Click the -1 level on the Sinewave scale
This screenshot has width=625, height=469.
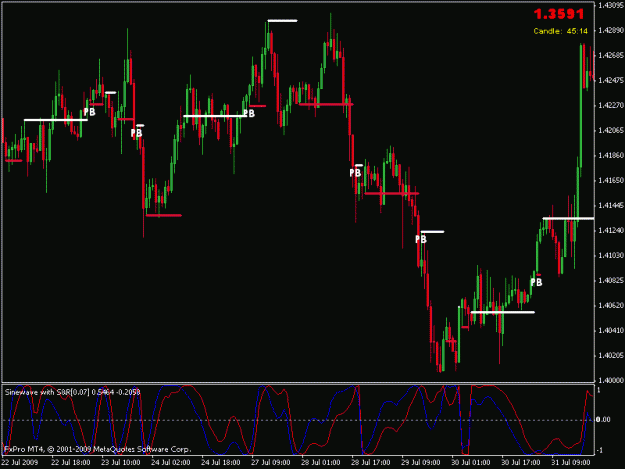[x=600, y=451]
